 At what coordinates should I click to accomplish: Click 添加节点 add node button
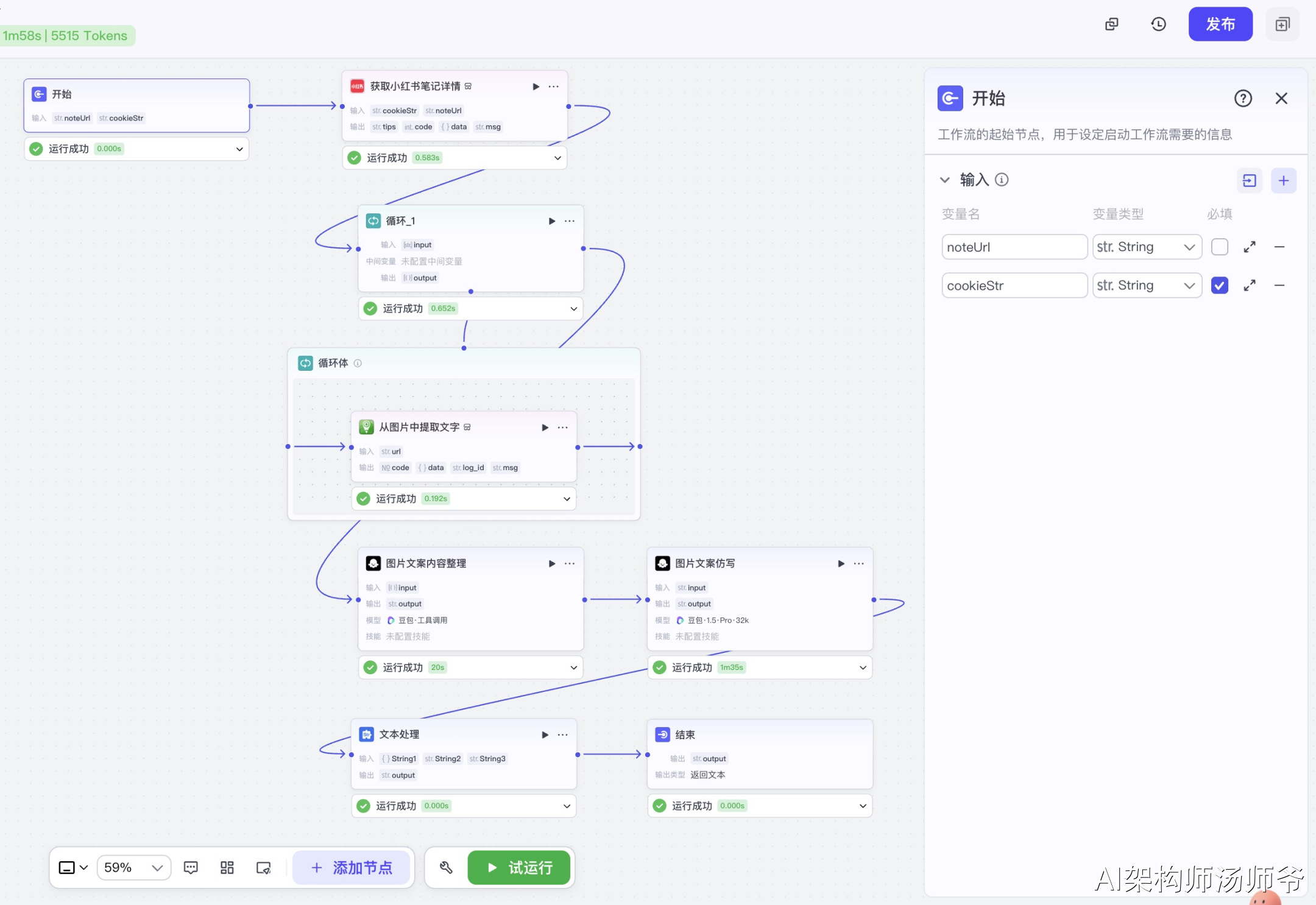coord(352,867)
